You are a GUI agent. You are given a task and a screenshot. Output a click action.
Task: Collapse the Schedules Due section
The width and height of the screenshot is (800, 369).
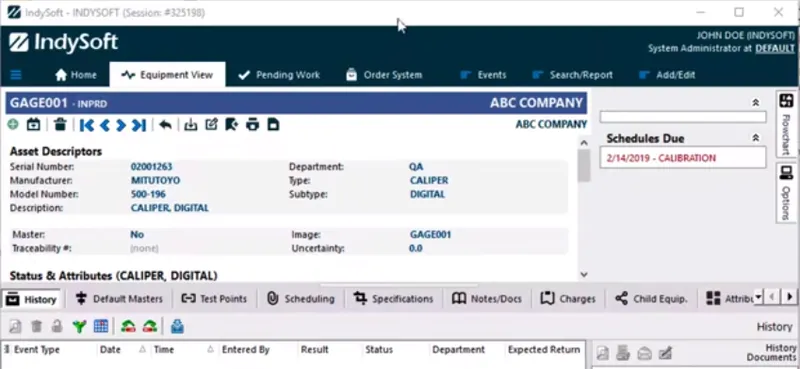(x=756, y=138)
